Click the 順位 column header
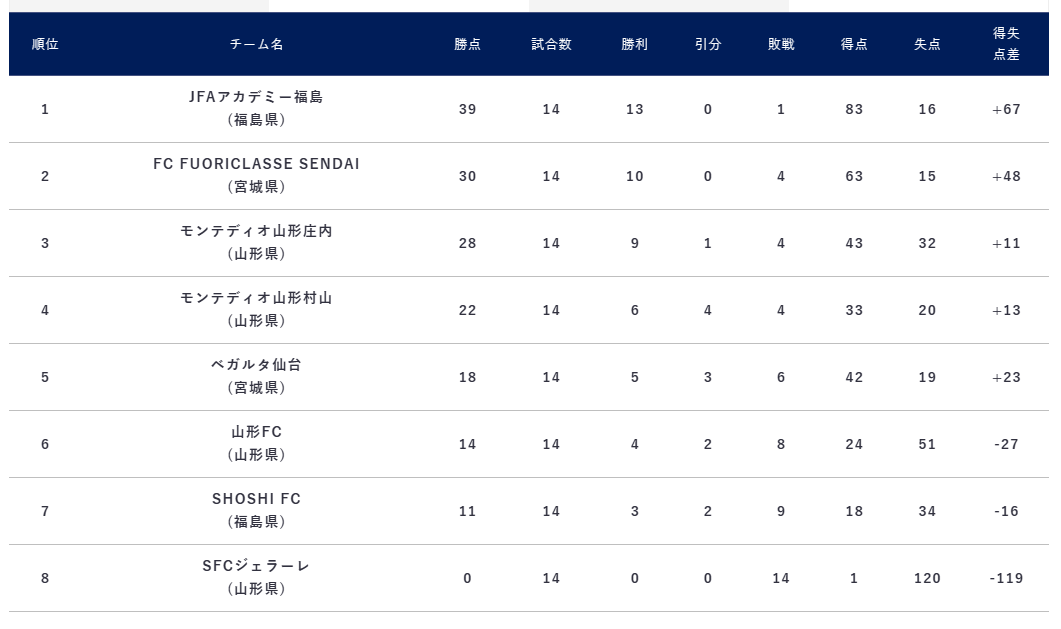The image size is (1061, 629). point(45,44)
